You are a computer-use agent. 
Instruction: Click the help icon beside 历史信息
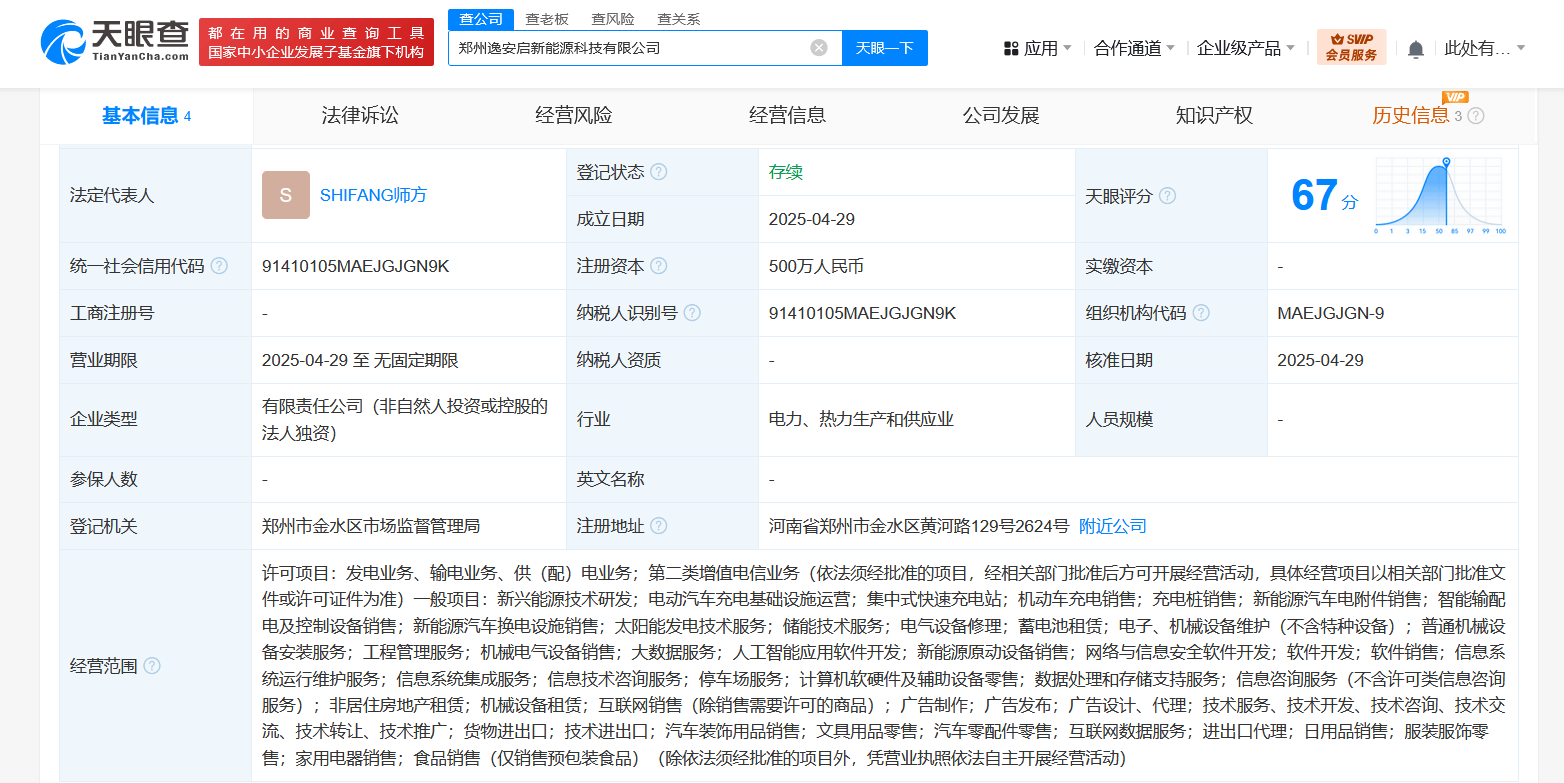(x=1476, y=116)
